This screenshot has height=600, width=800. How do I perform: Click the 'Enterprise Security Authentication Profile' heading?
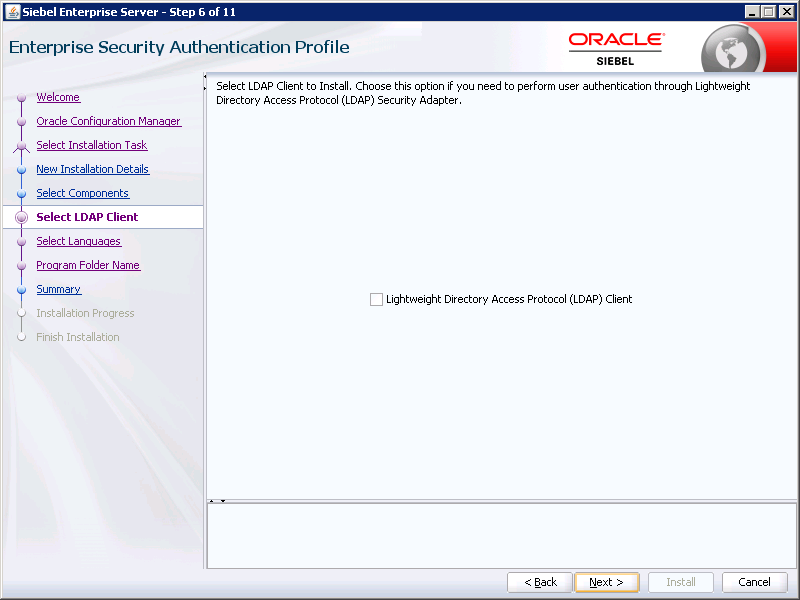tap(179, 47)
